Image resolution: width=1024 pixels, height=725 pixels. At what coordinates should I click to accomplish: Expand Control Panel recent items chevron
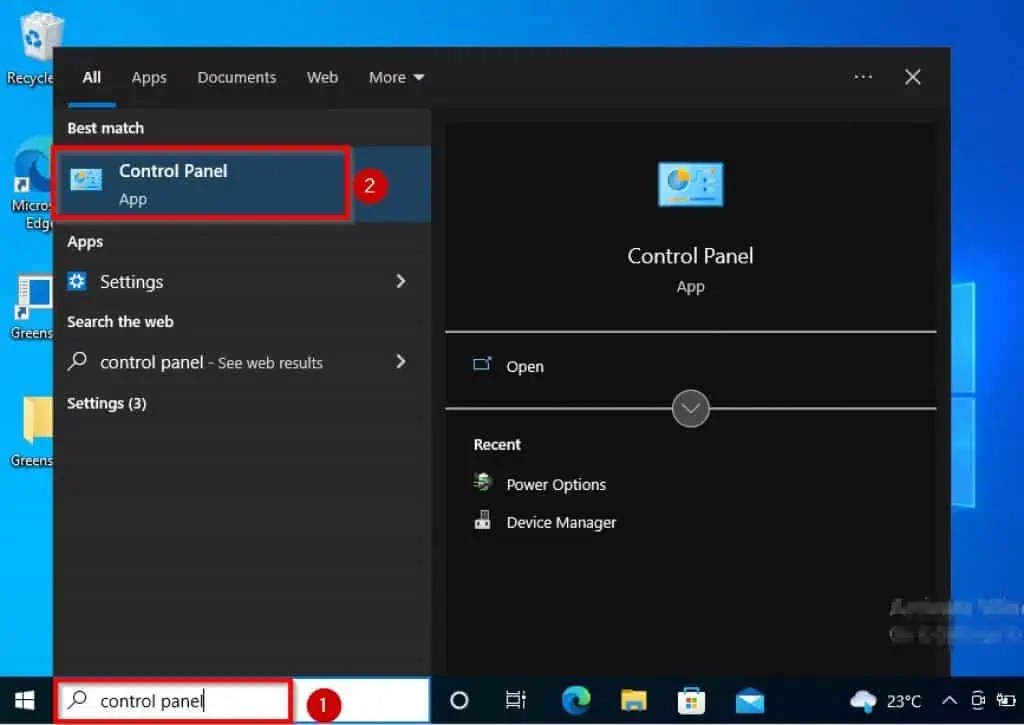690,408
